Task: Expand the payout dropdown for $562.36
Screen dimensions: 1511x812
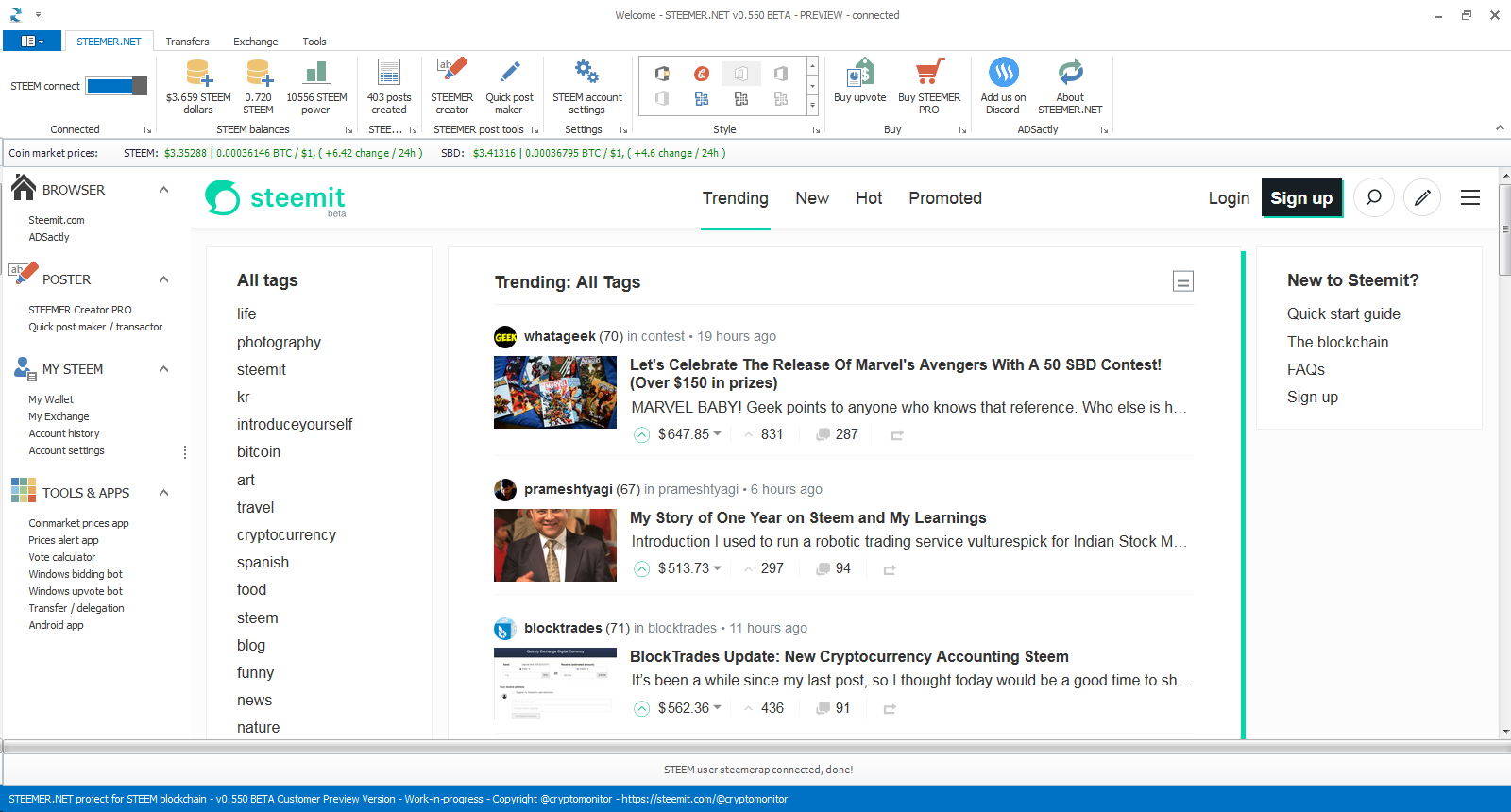Action: tap(718, 708)
